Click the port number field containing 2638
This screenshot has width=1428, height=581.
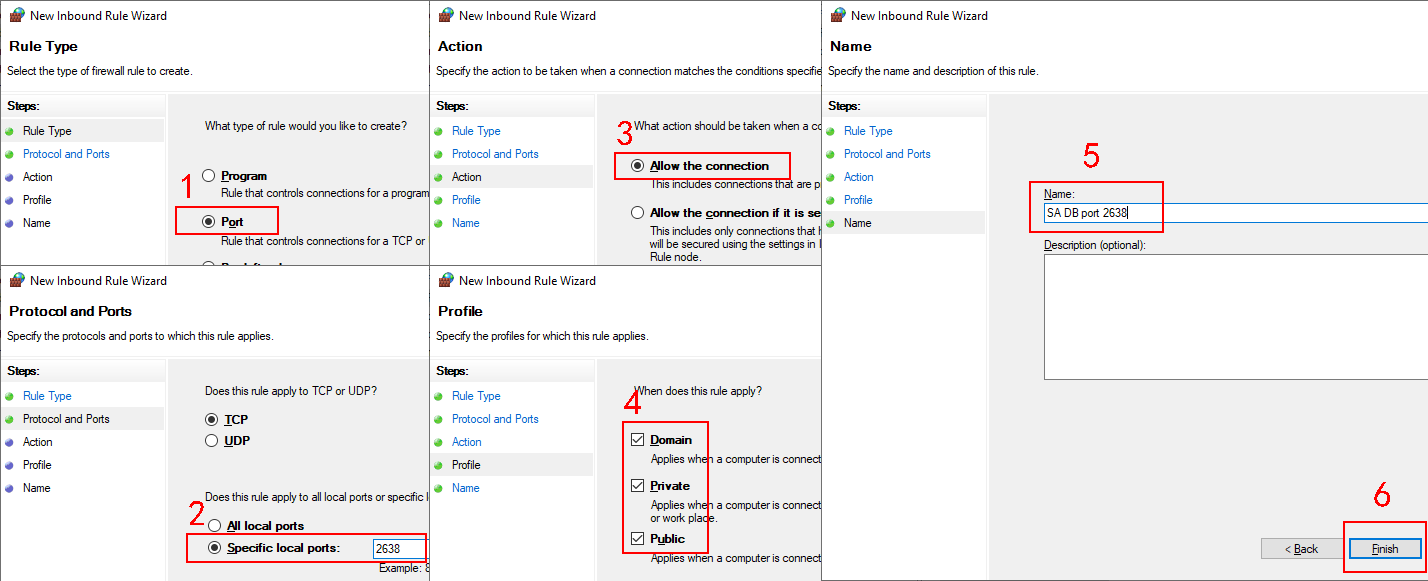tap(397, 548)
